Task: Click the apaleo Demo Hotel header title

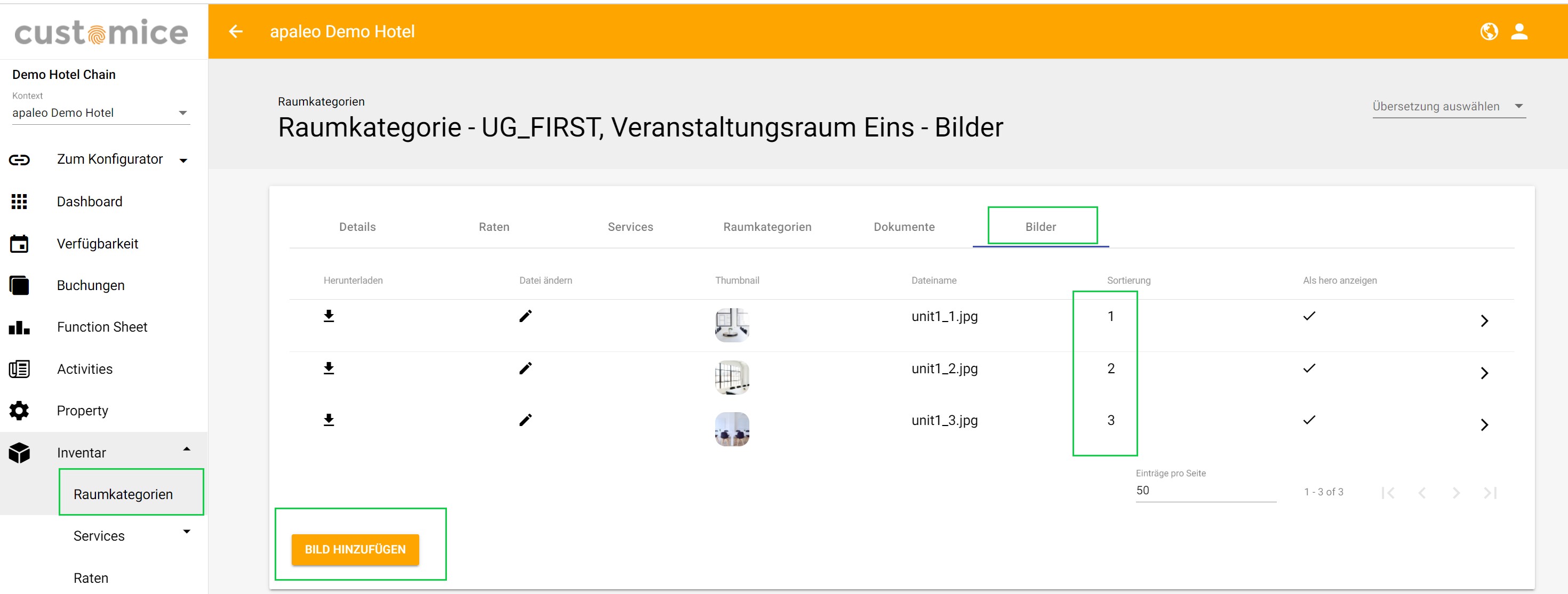Action: point(342,31)
